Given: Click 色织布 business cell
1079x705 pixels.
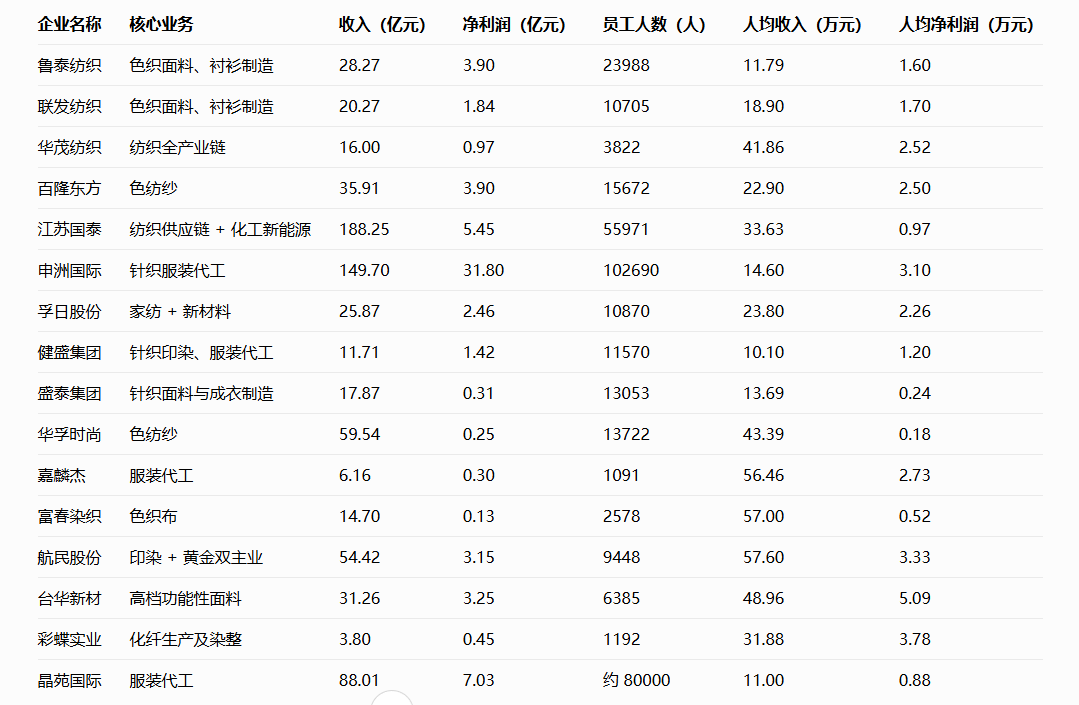Looking at the screenshot, I should pyautogui.click(x=153, y=517).
